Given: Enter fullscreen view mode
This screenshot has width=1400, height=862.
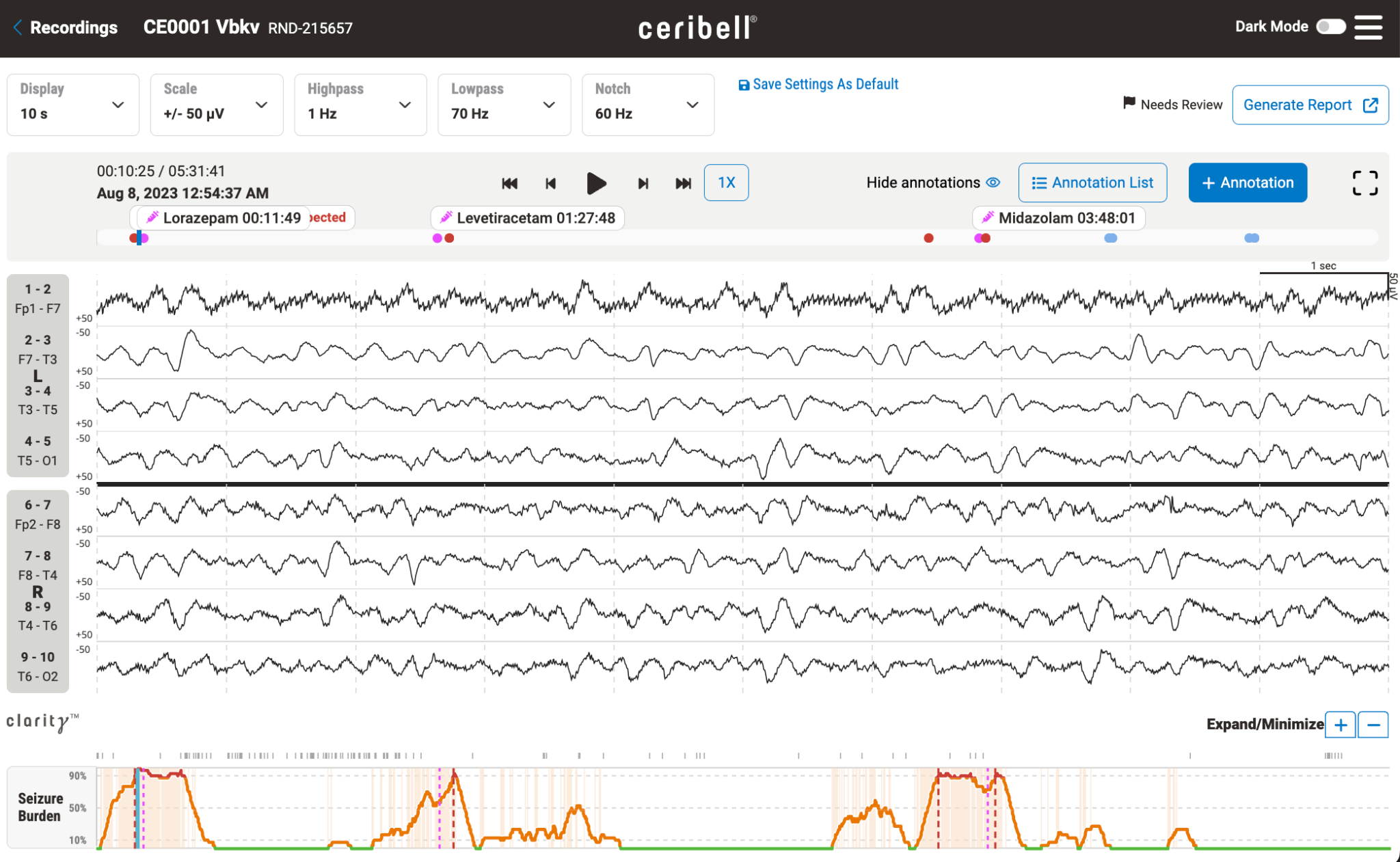Looking at the screenshot, I should 1364,183.
